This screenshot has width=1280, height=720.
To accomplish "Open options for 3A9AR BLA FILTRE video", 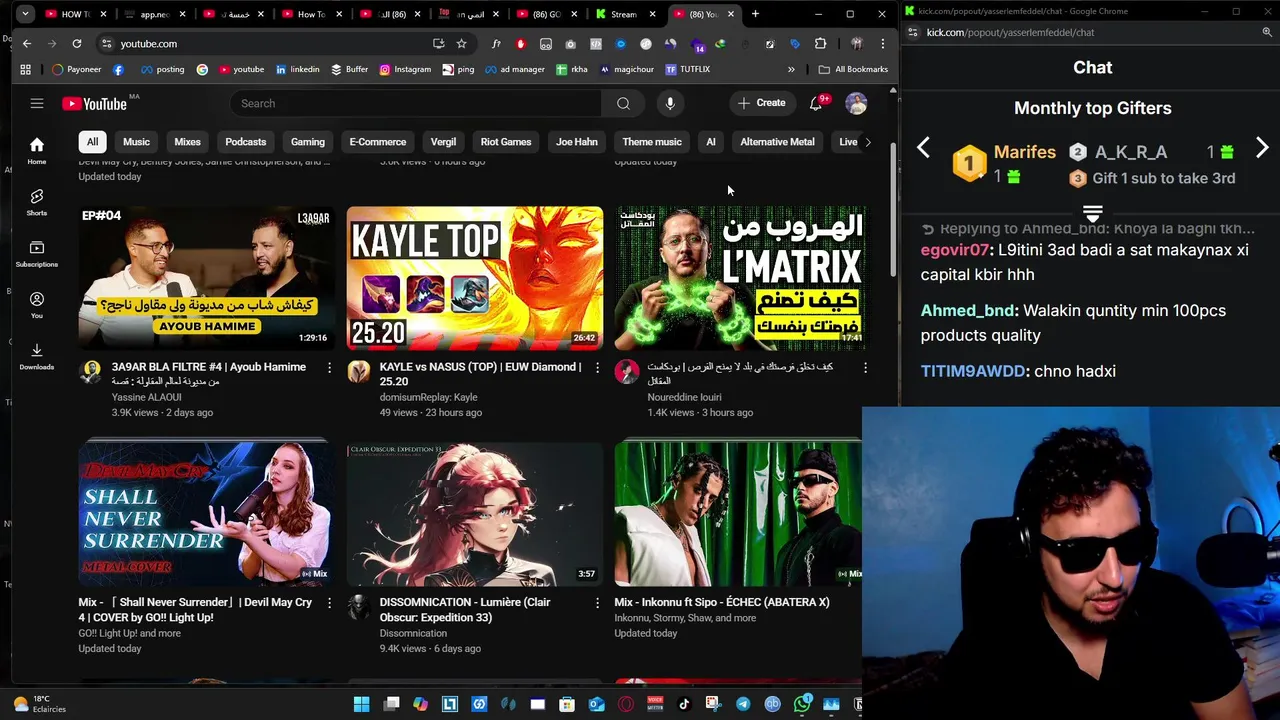I will (x=329, y=368).
